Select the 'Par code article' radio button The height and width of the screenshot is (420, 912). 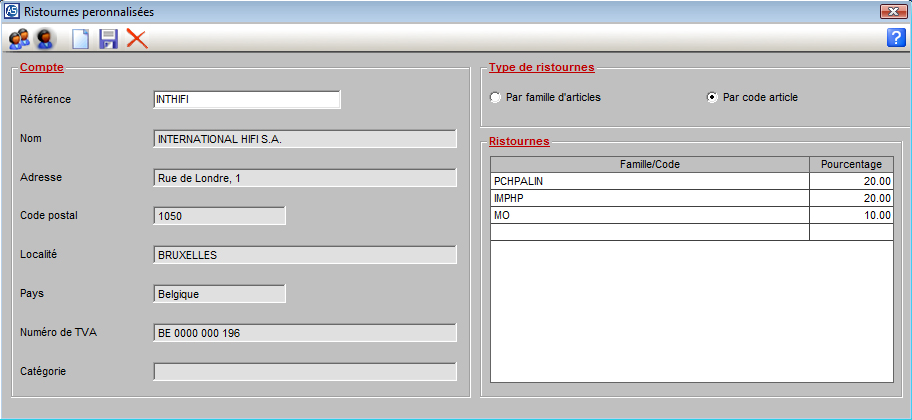[x=712, y=98]
